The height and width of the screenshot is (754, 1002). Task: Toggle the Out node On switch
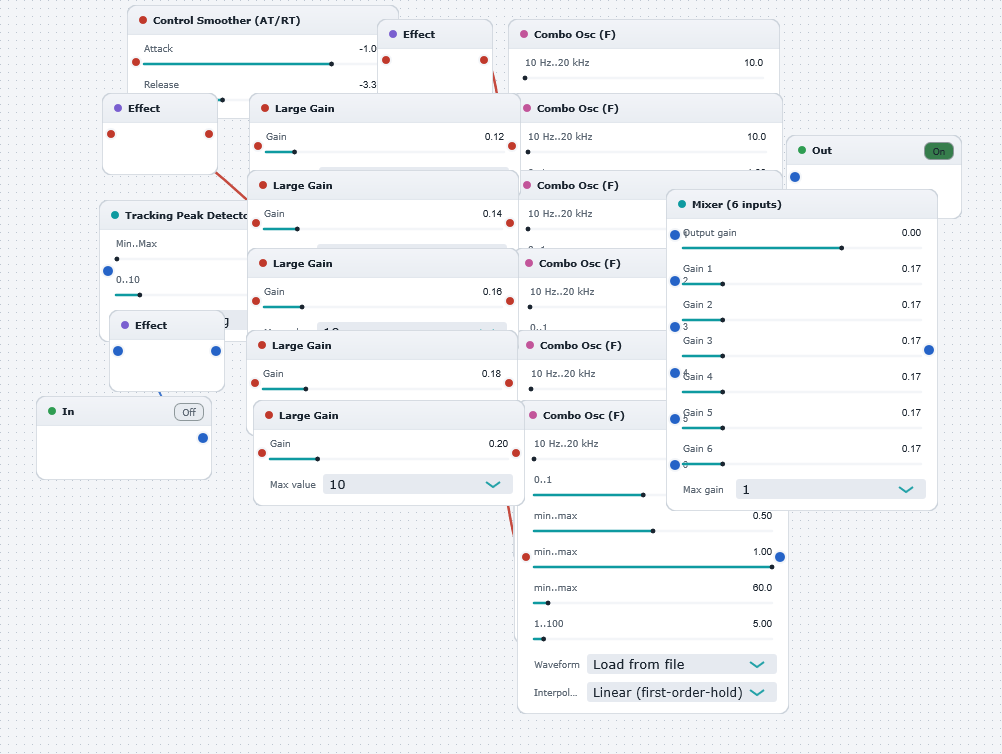(939, 151)
